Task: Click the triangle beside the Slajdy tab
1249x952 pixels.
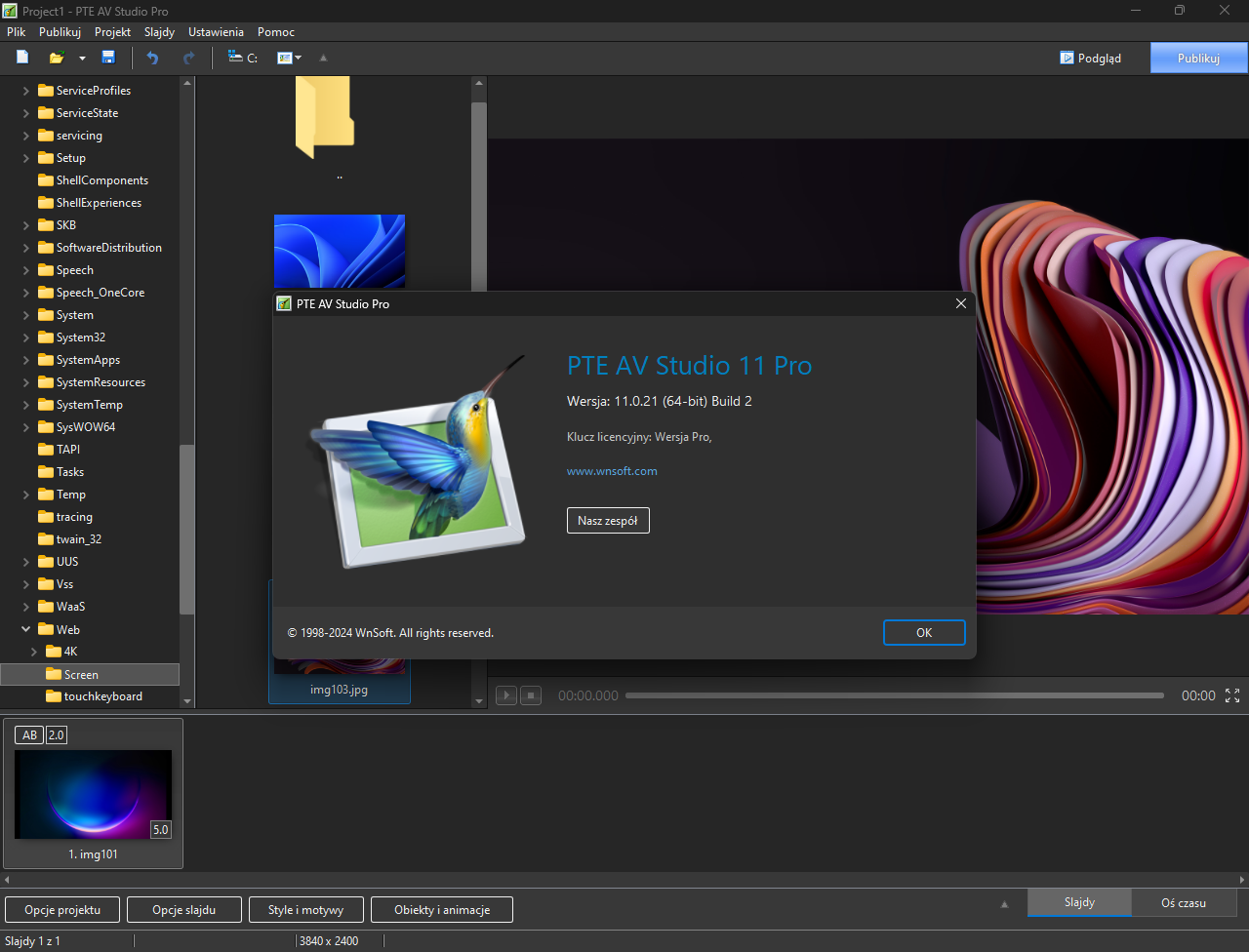Action: tap(1005, 904)
